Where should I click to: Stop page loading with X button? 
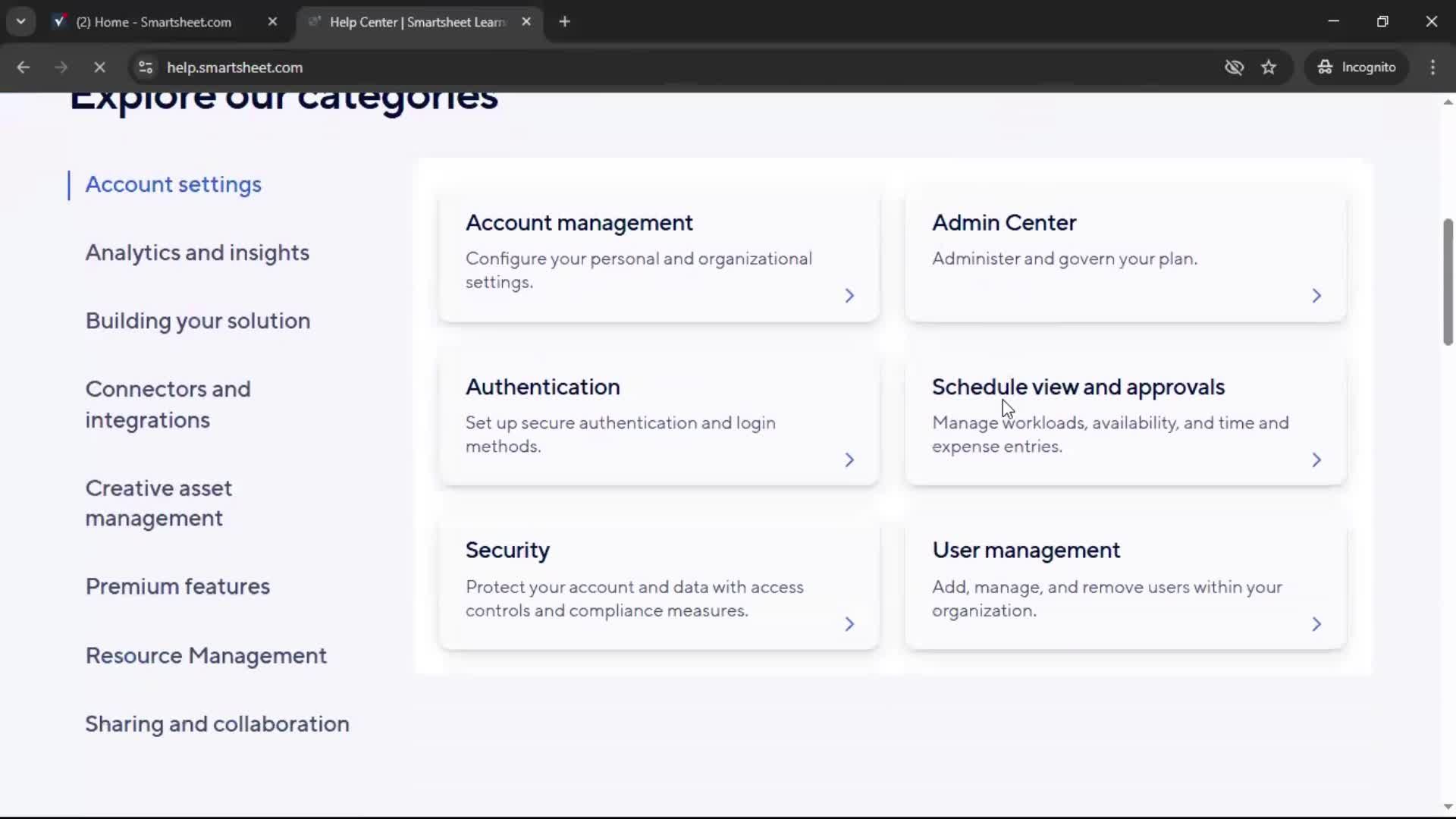[99, 67]
